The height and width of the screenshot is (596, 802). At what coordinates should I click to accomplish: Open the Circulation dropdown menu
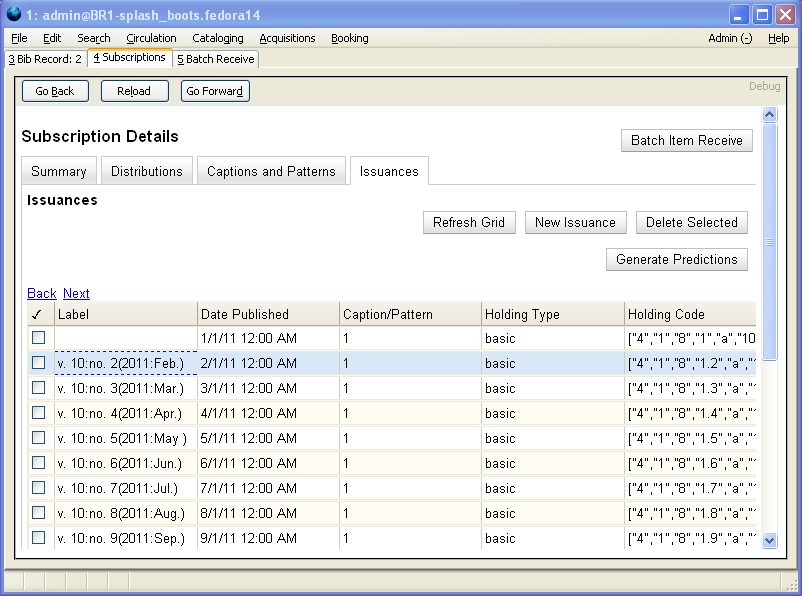tap(151, 38)
